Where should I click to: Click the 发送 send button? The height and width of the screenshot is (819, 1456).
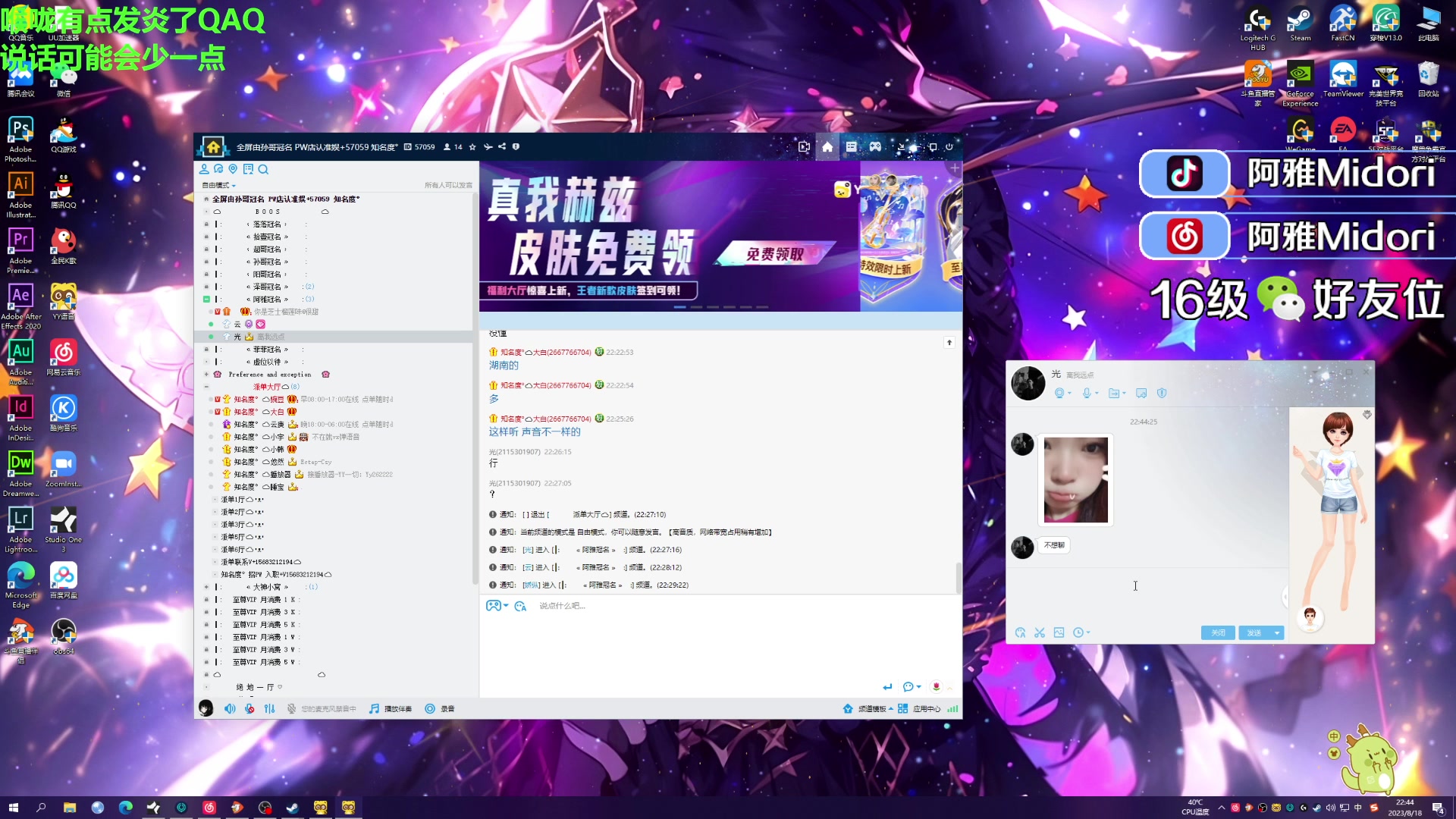click(1255, 632)
